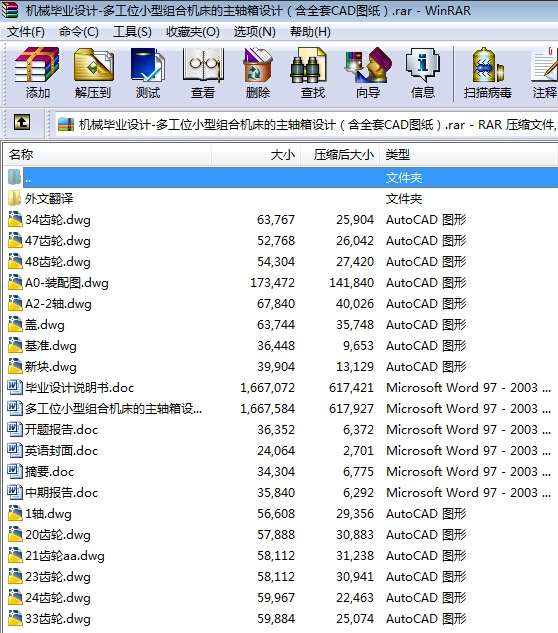
Task: Click the up-one-level arrow button
Action: tap(22, 122)
